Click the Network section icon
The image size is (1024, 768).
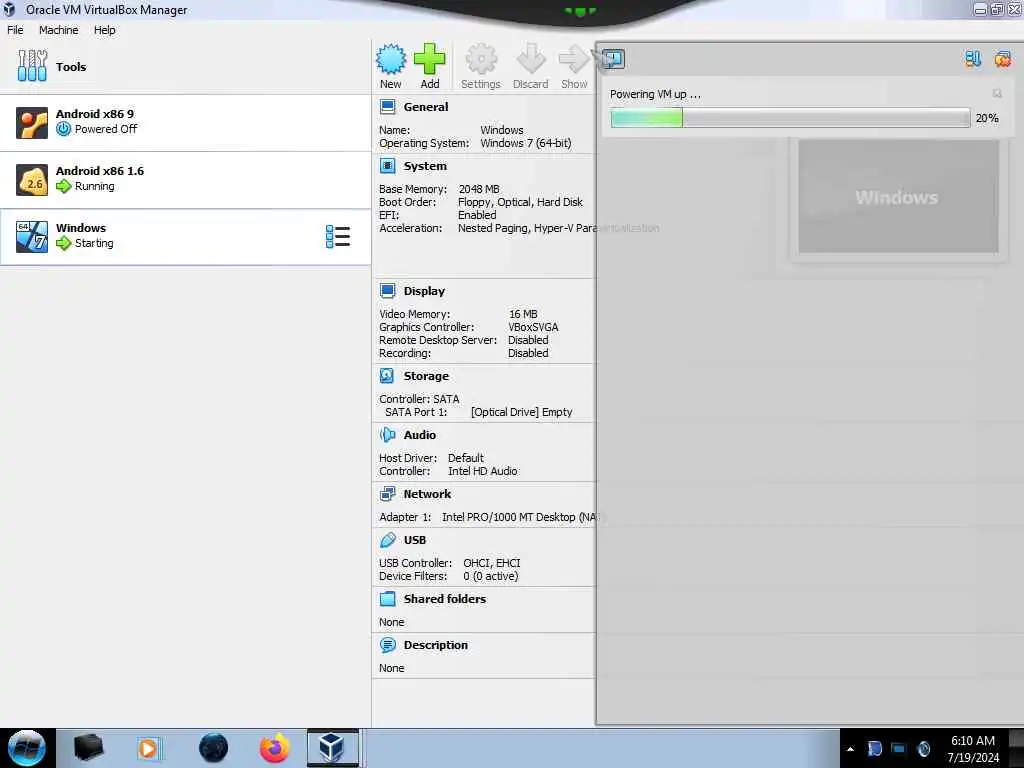coord(387,494)
